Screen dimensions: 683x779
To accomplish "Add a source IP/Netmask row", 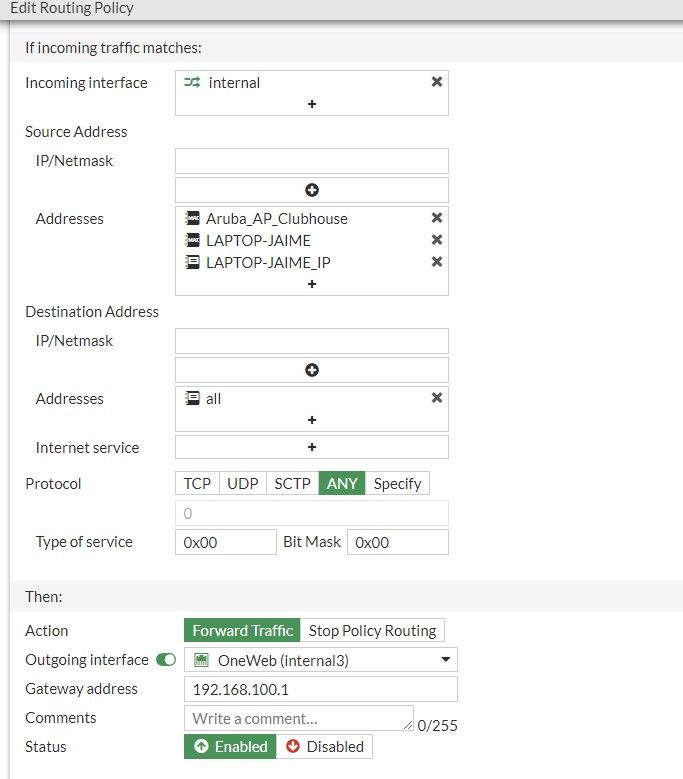I will tap(312, 190).
